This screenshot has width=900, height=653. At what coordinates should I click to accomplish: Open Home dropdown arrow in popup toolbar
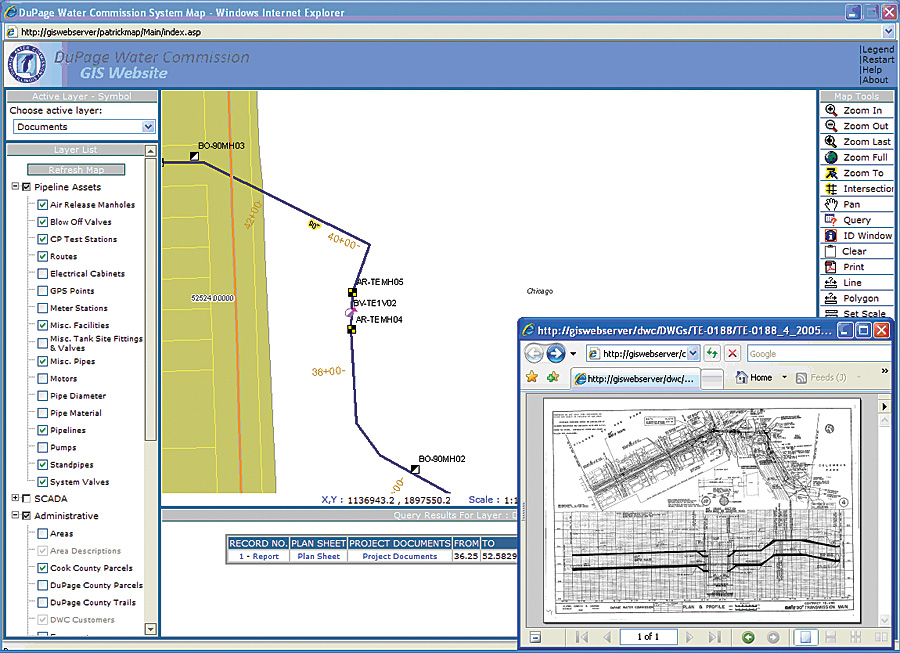tap(784, 378)
